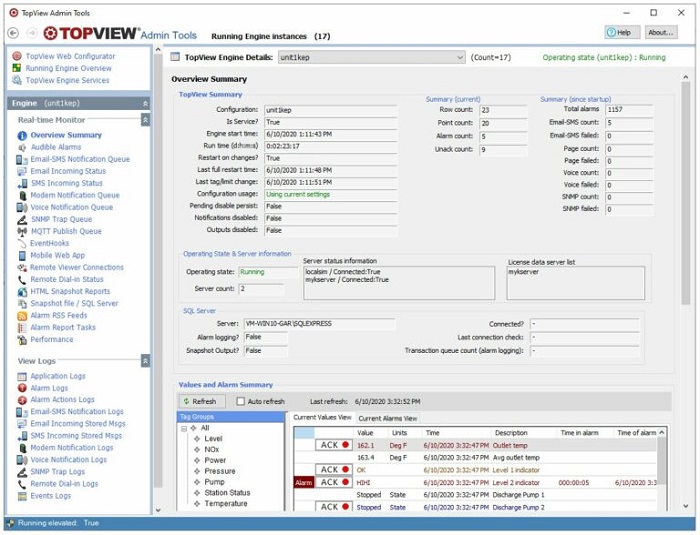Acknowledge Discharge Pump 2 via ACK
The image size is (700, 535).
(334, 507)
